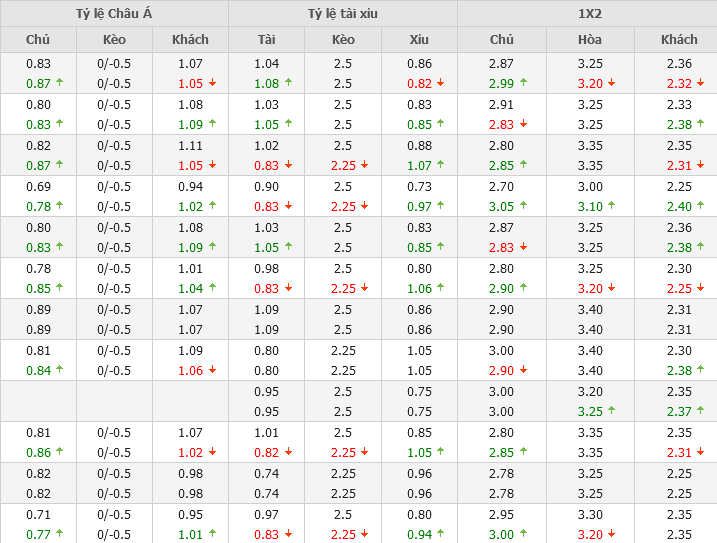Click the up arrow next to 2.40

(703, 206)
